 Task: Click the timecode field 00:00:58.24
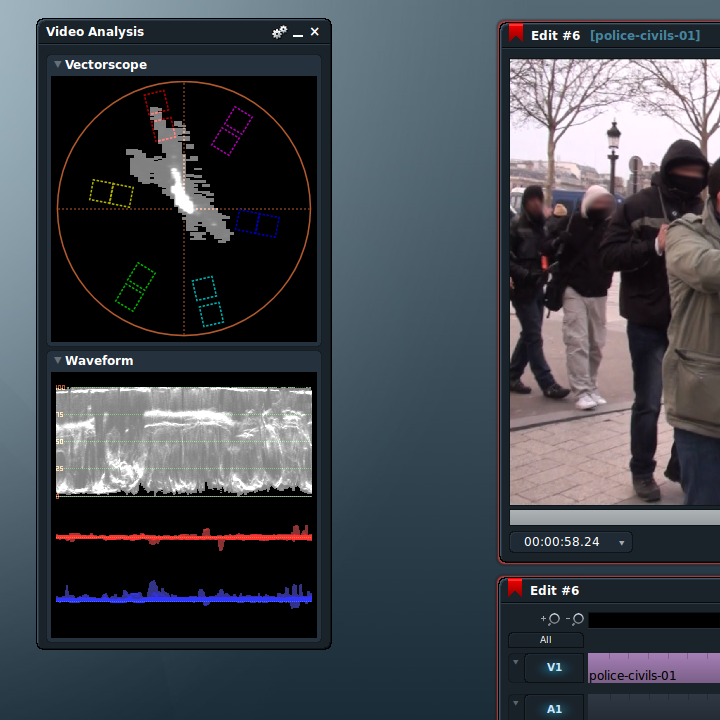point(562,542)
